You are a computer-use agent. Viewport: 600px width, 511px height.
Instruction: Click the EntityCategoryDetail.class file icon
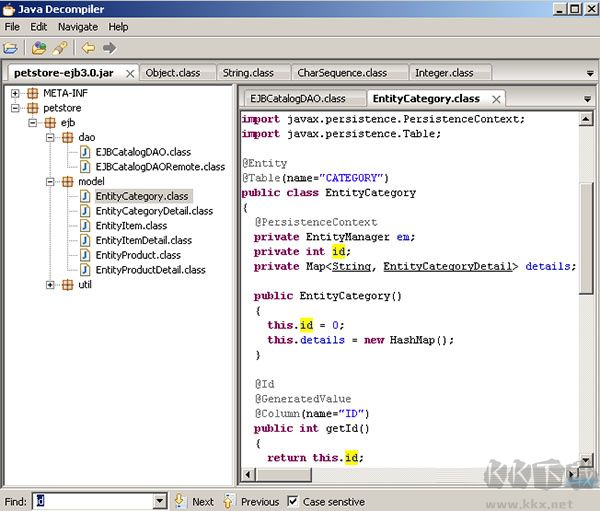click(85, 211)
